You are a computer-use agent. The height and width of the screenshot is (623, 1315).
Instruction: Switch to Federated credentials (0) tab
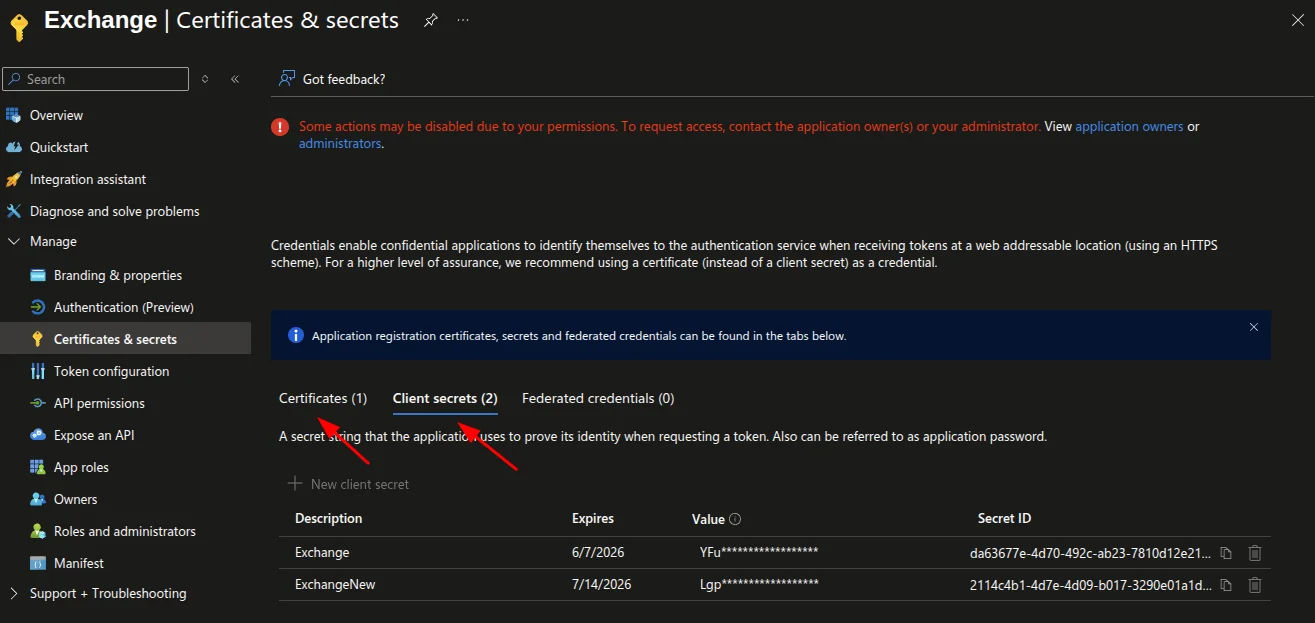pos(598,398)
